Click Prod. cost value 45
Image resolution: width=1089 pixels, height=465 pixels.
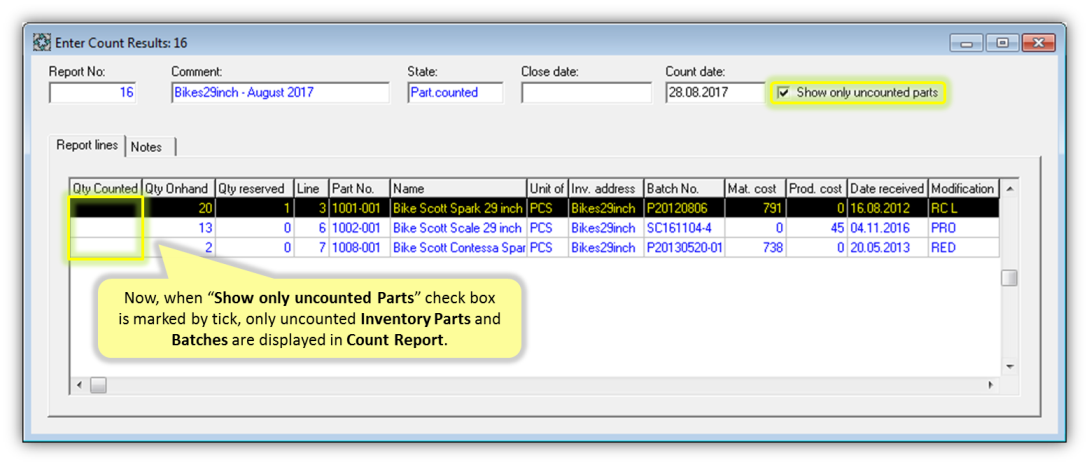click(x=816, y=228)
